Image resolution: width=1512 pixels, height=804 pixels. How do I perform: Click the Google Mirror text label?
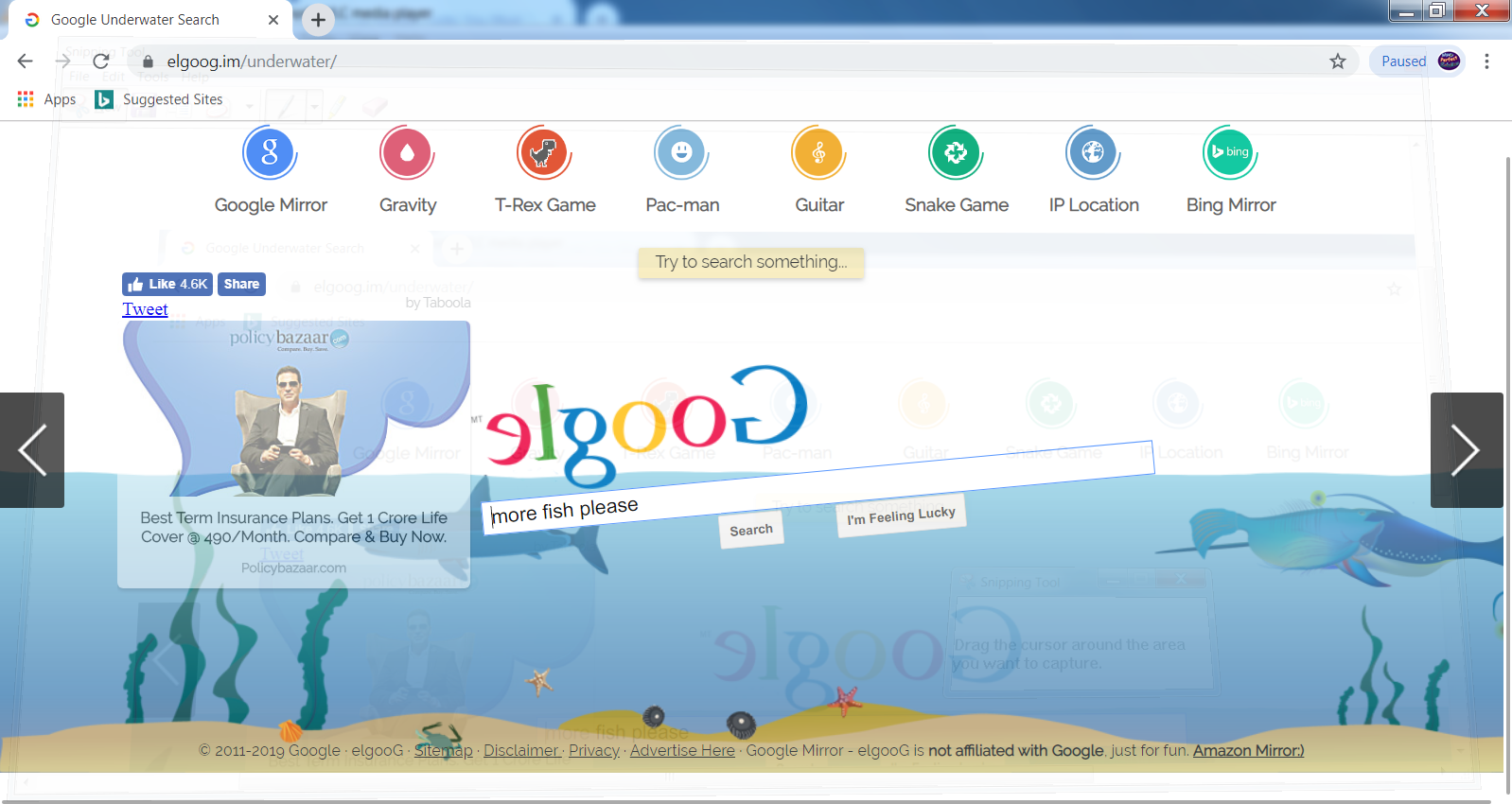(x=271, y=205)
